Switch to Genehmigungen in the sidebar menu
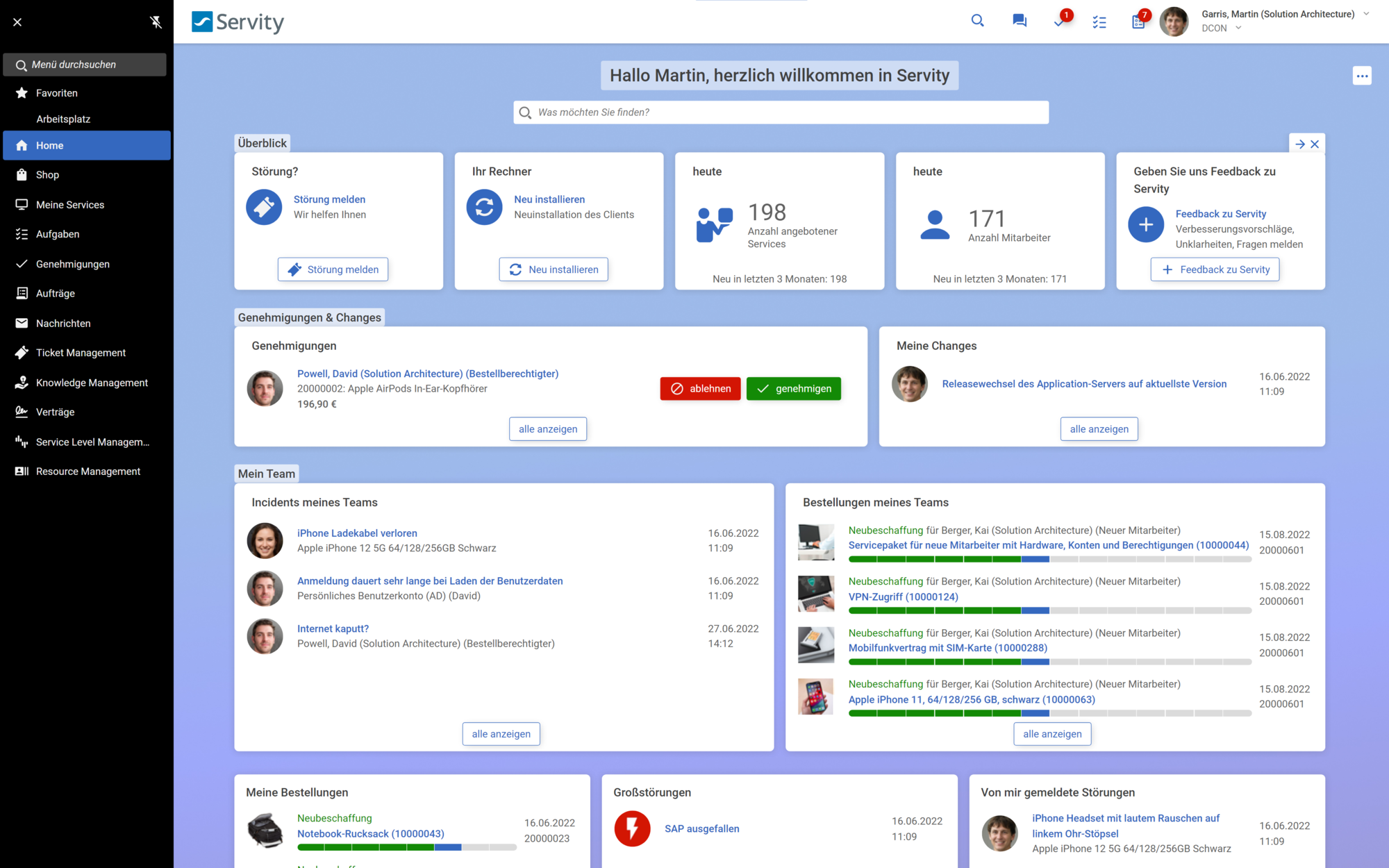1389x868 pixels. pyautogui.click(x=73, y=263)
